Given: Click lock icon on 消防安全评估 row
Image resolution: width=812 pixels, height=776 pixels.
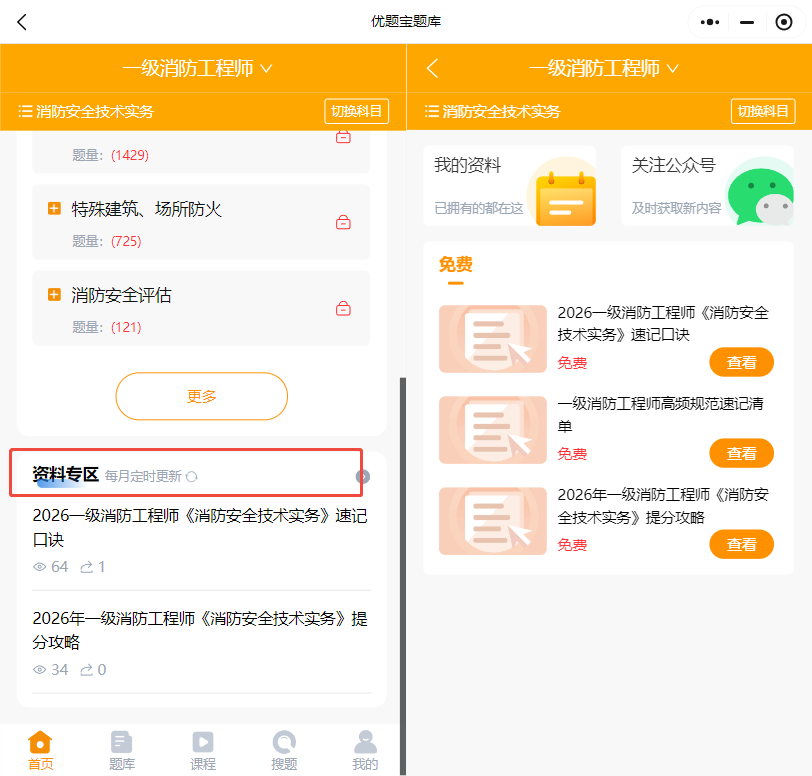Looking at the screenshot, I should tap(343, 308).
